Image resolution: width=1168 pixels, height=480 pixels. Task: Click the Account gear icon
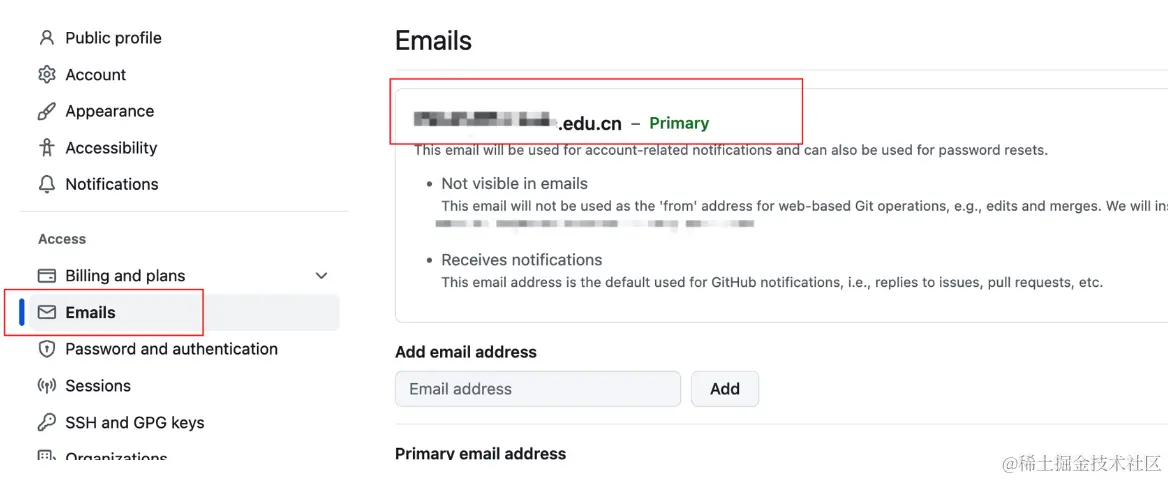click(x=46, y=75)
